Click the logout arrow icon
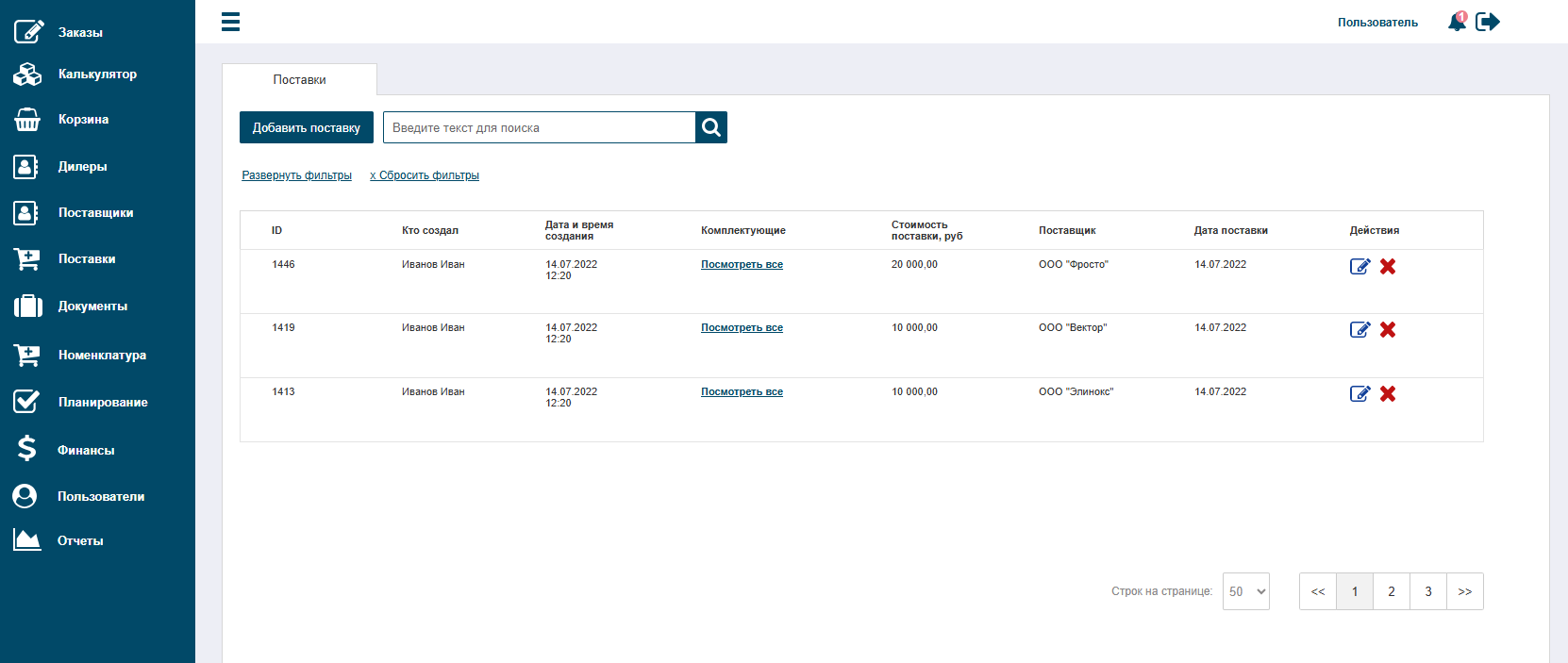The width and height of the screenshot is (1568, 663). coord(1488,22)
